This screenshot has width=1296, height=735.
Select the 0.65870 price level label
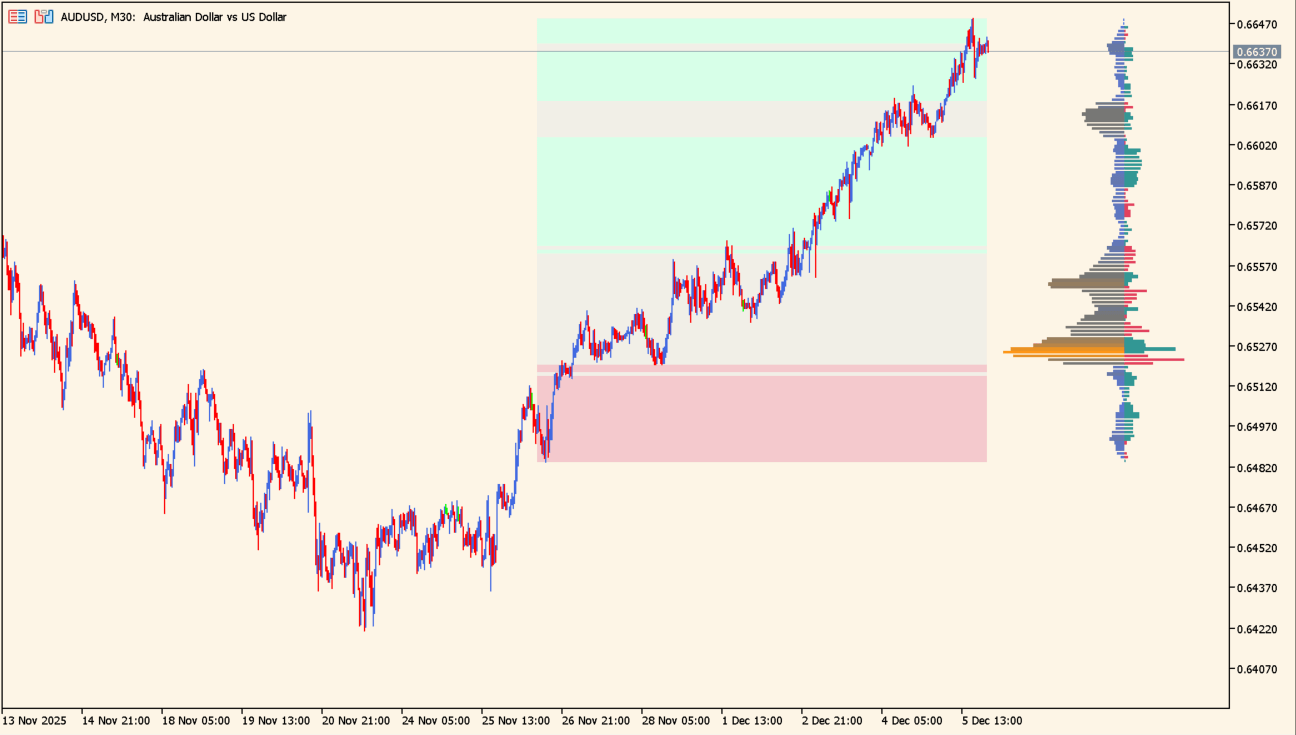(1257, 186)
